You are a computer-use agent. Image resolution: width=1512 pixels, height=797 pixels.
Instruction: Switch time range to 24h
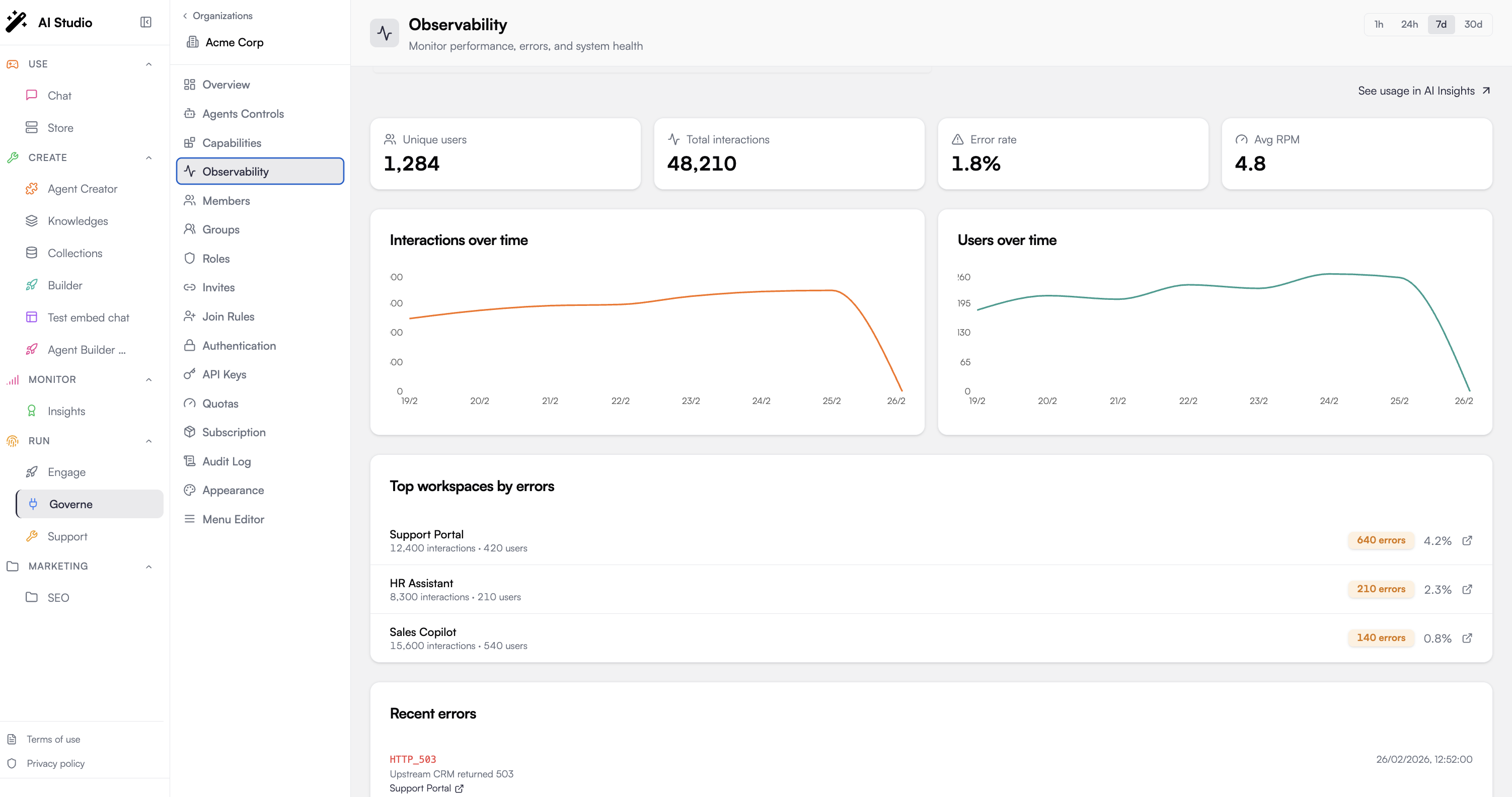pos(1409,25)
